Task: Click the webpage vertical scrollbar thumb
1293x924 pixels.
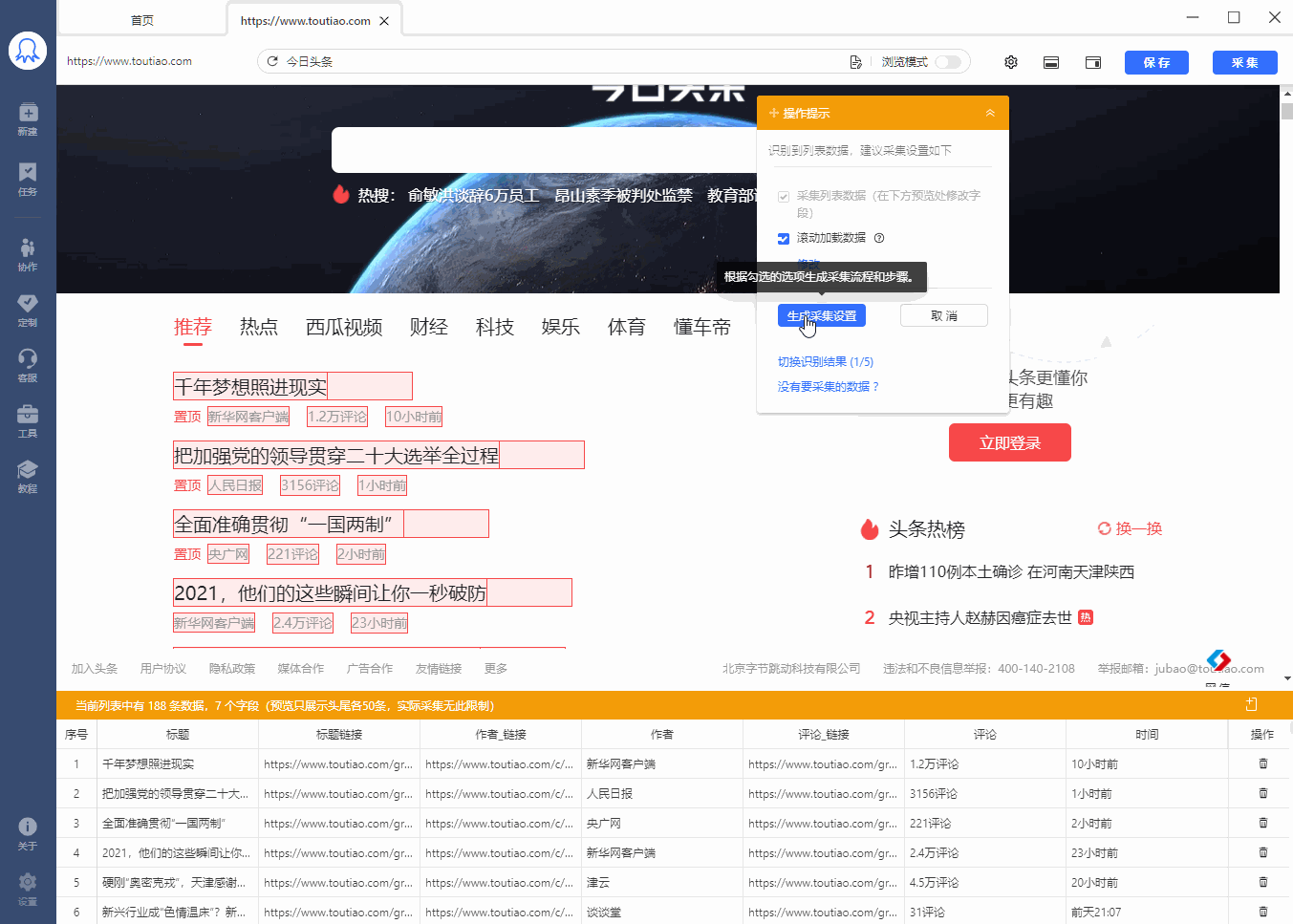Action: point(1286,111)
